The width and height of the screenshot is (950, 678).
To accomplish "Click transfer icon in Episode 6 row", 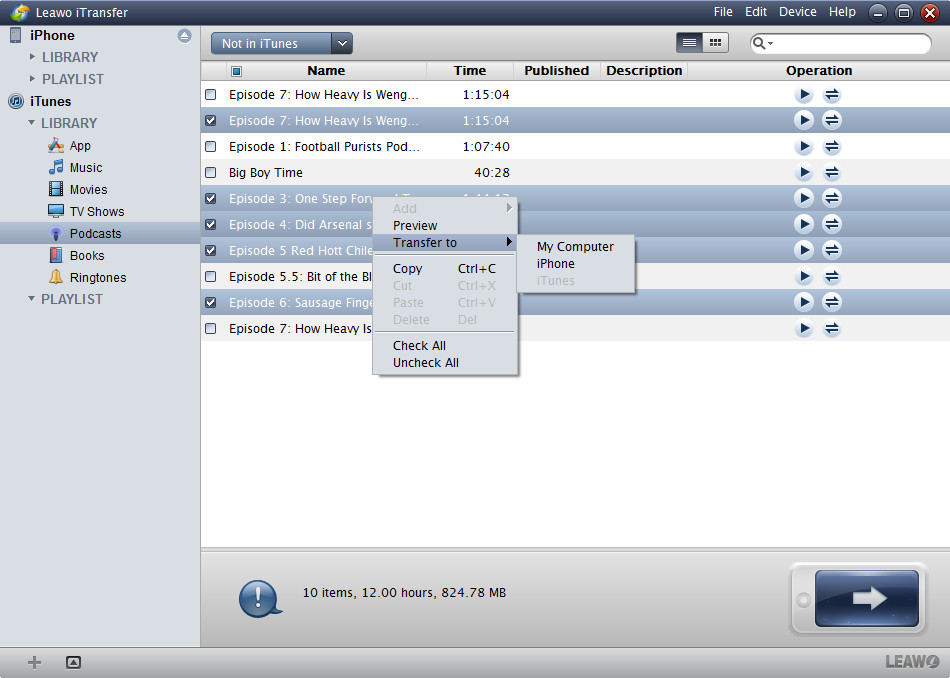I will (x=832, y=302).
